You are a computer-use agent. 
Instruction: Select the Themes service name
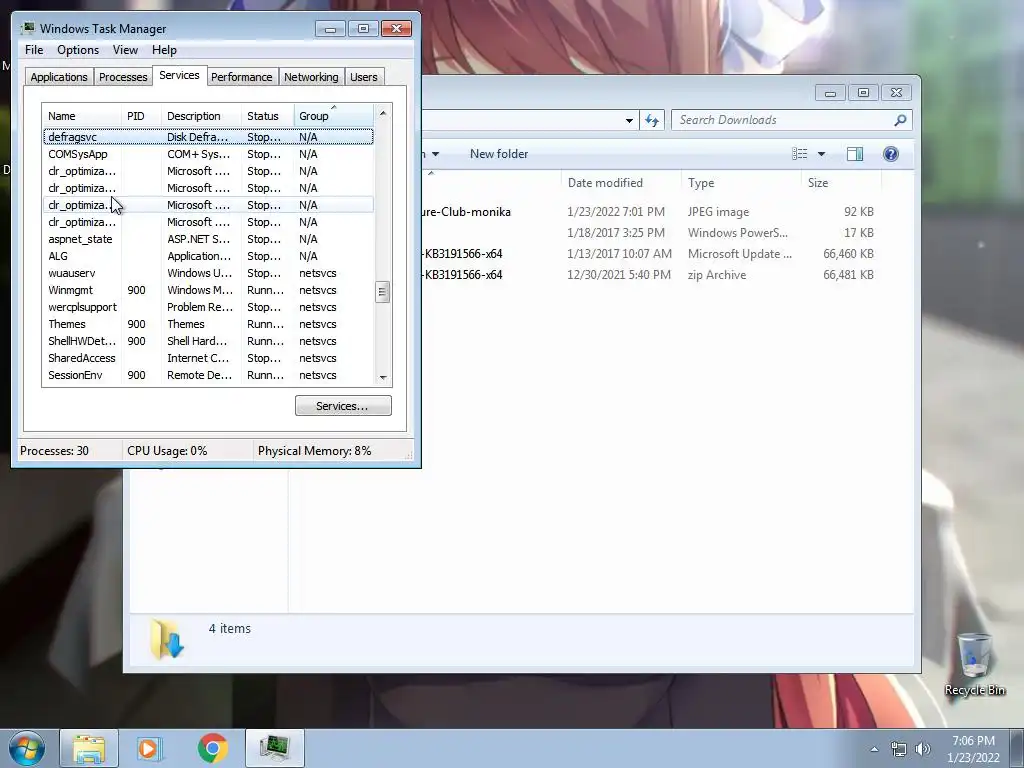pos(67,324)
